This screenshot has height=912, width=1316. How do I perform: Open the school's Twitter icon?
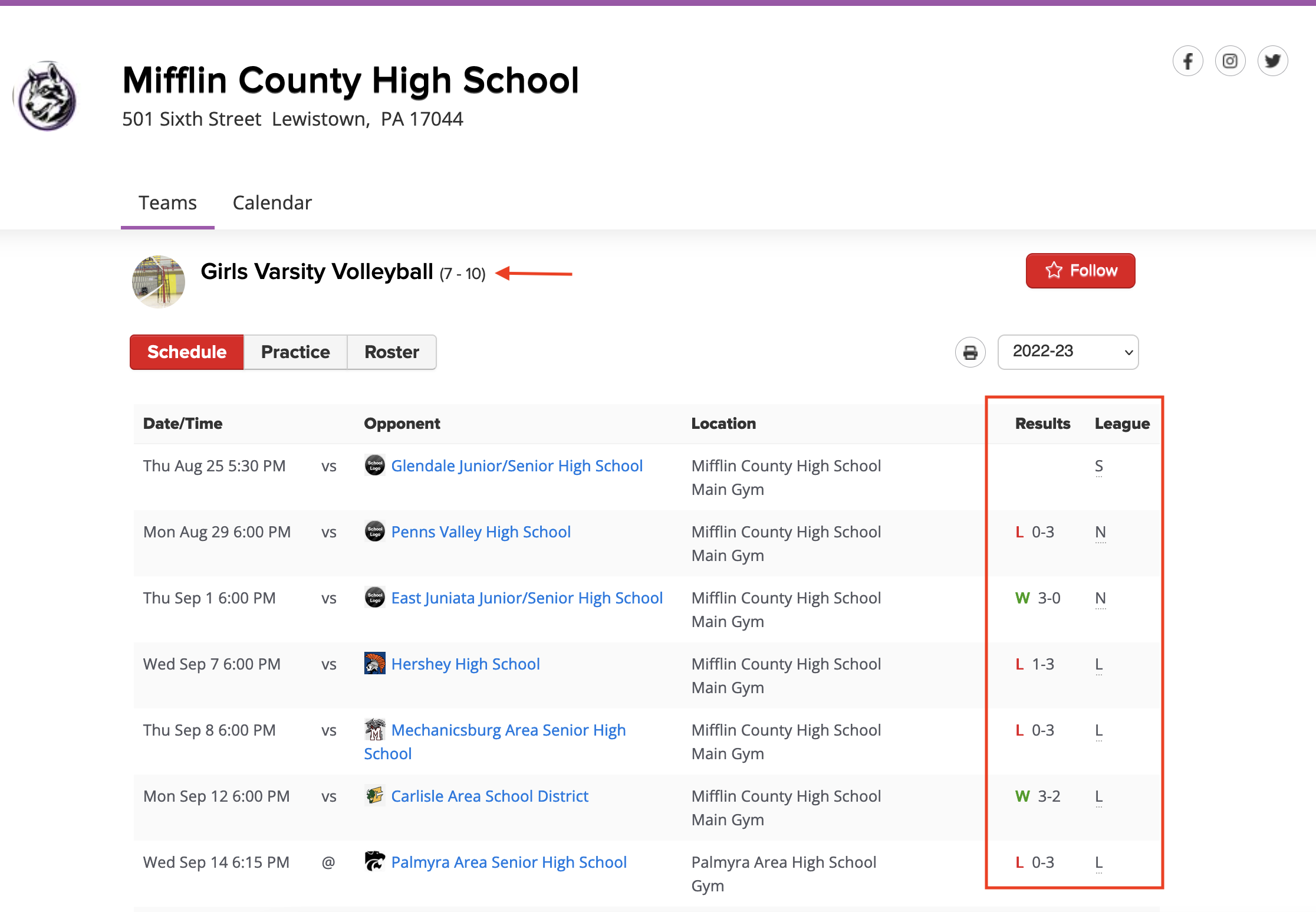click(x=1272, y=61)
